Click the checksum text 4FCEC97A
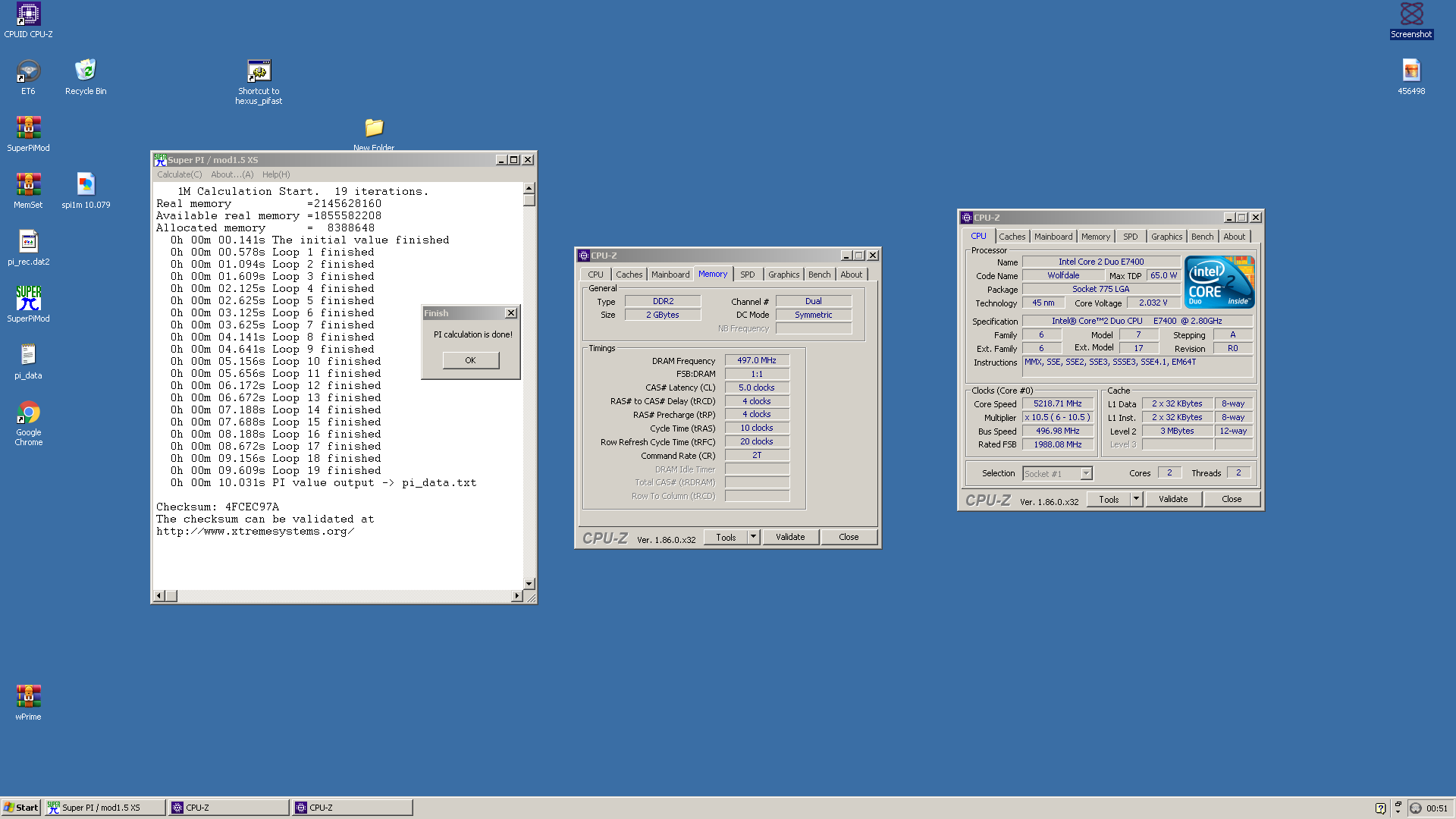The height and width of the screenshot is (819, 1456). (252, 507)
